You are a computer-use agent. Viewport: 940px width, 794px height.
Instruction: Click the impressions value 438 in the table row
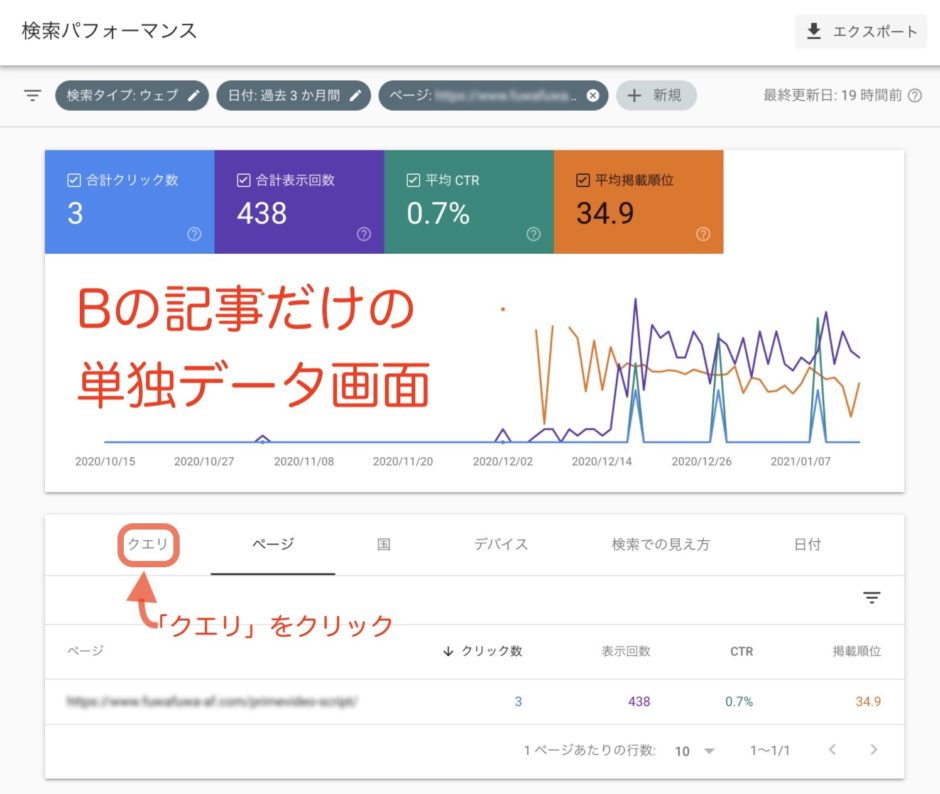[639, 701]
